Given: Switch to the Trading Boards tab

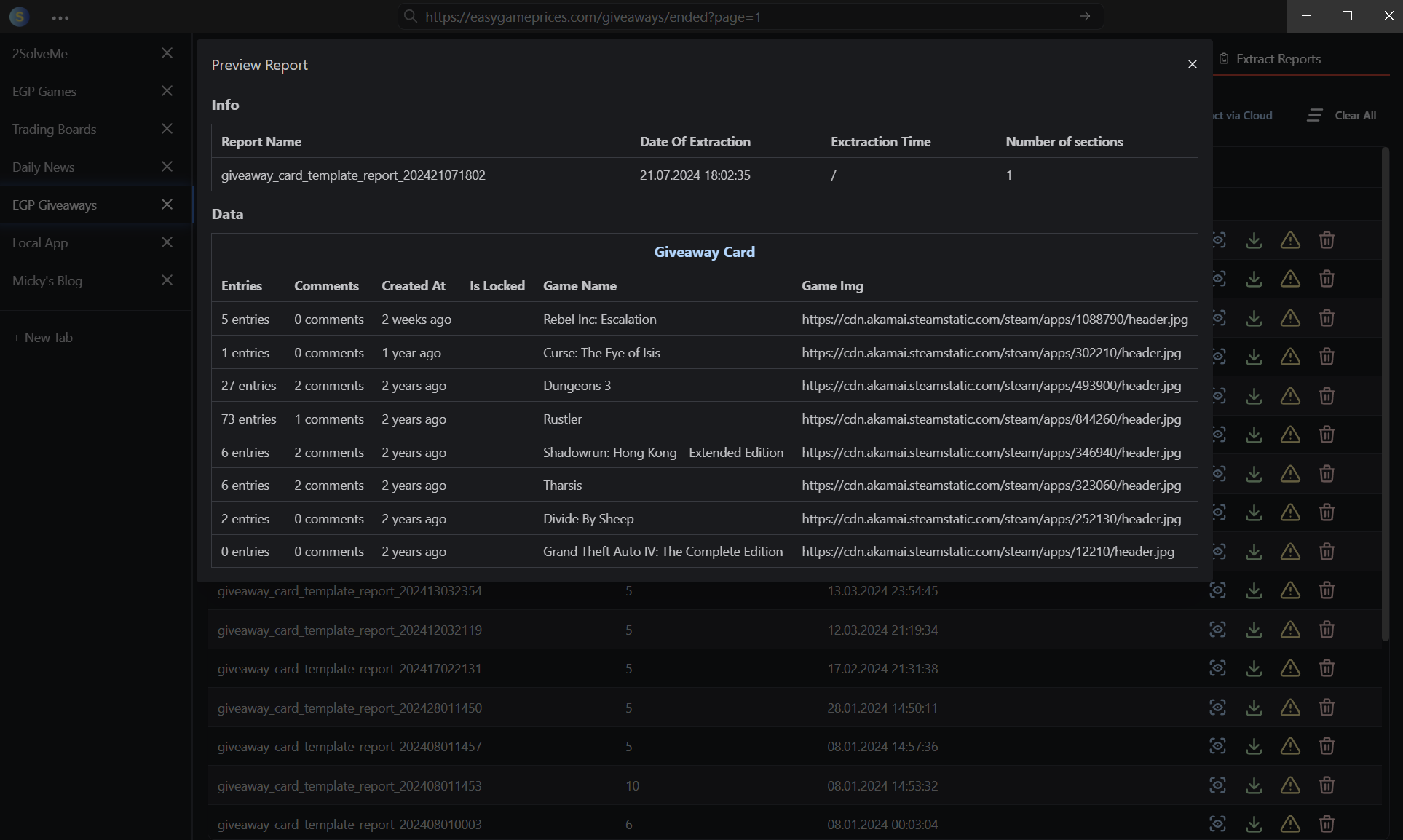Looking at the screenshot, I should pyautogui.click(x=55, y=130).
